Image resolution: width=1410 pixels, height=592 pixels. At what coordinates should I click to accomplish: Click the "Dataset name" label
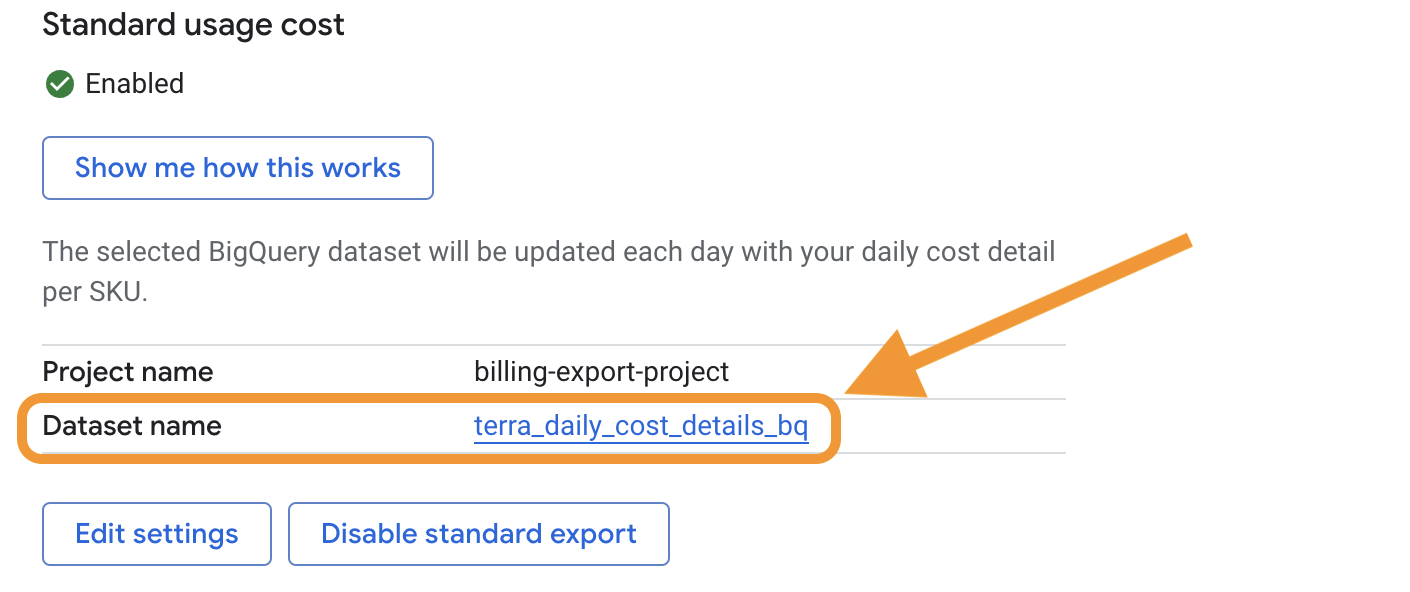(x=132, y=427)
